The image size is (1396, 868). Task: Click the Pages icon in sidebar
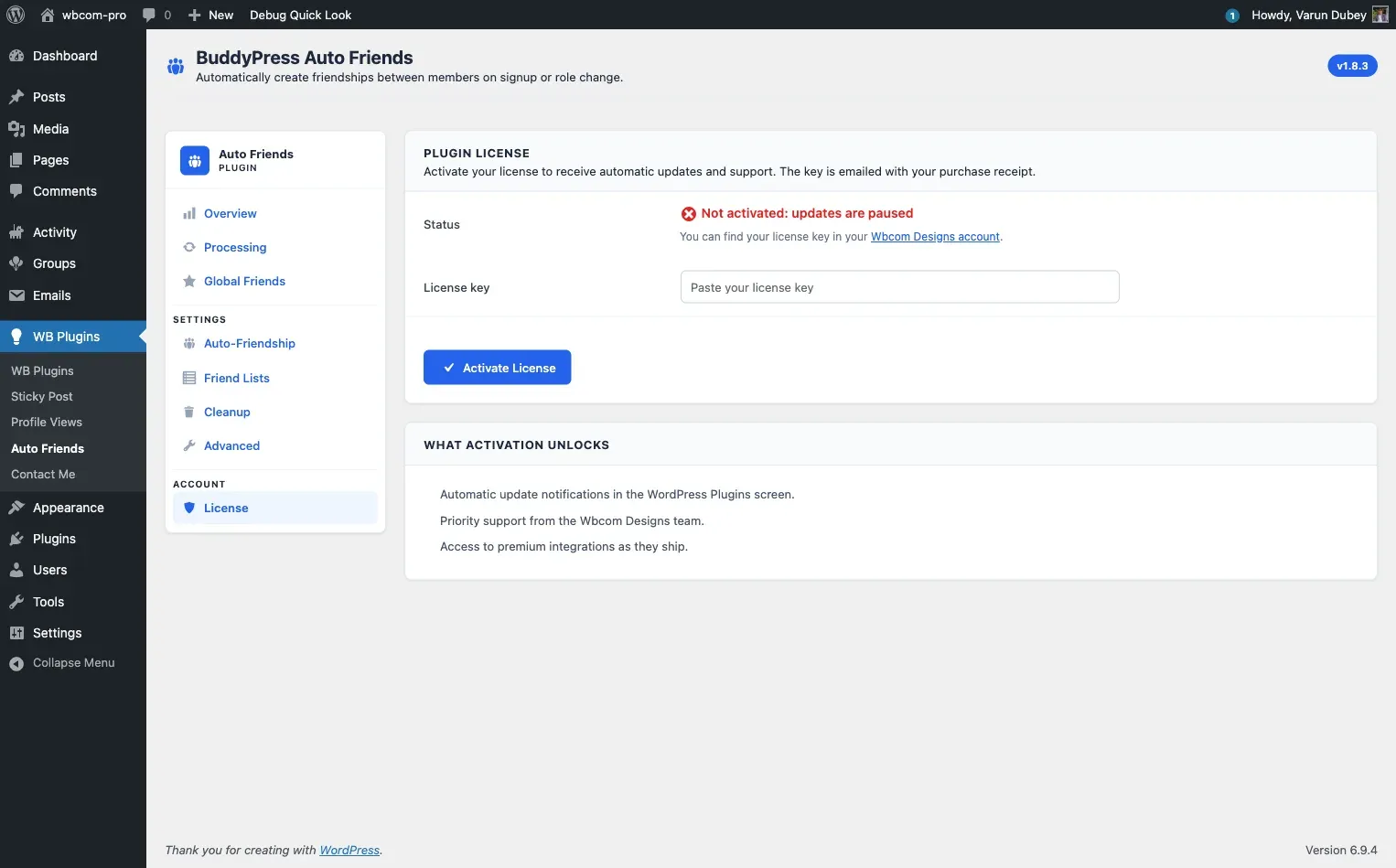pos(16,160)
